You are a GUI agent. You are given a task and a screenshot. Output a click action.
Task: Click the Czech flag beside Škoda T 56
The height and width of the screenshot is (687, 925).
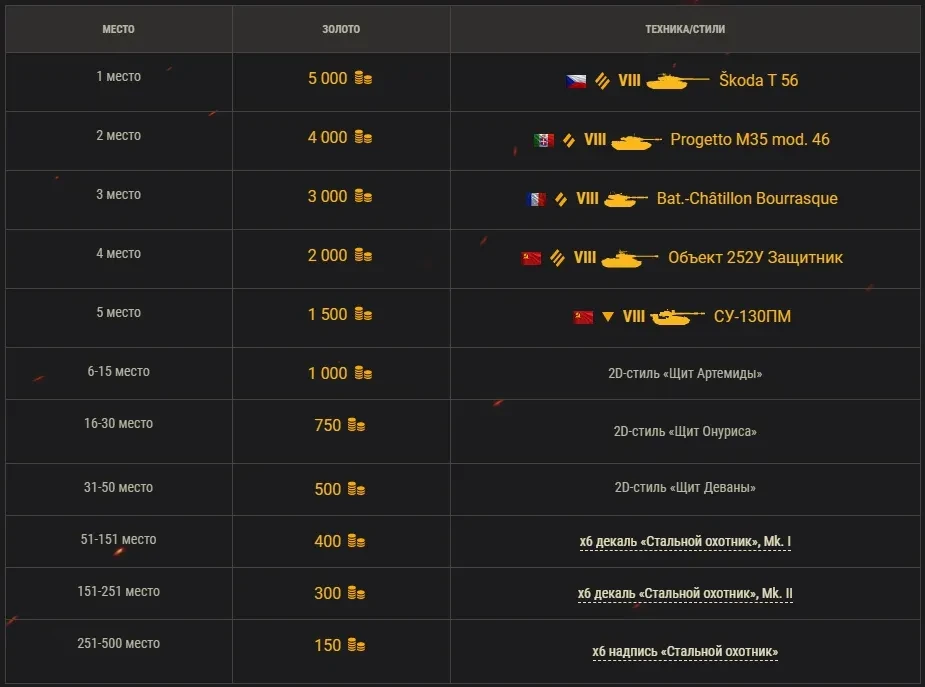tap(575, 81)
